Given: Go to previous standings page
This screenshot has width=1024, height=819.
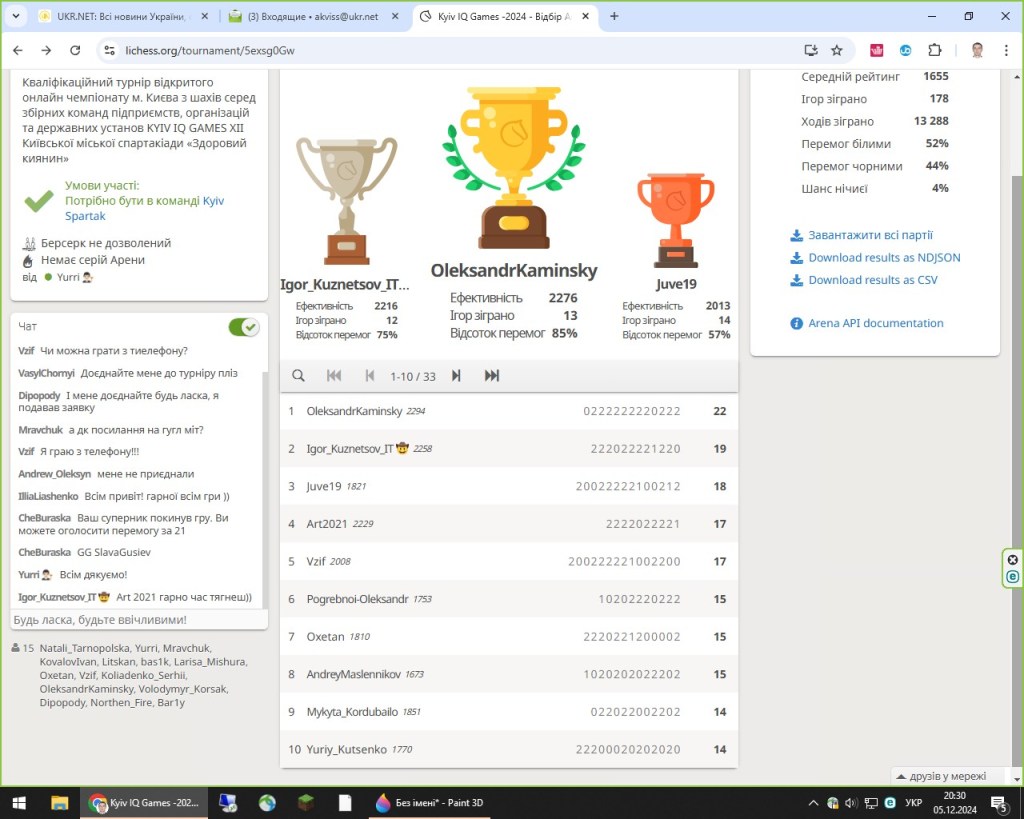Looking at the screenshot, I should [369, 376].
